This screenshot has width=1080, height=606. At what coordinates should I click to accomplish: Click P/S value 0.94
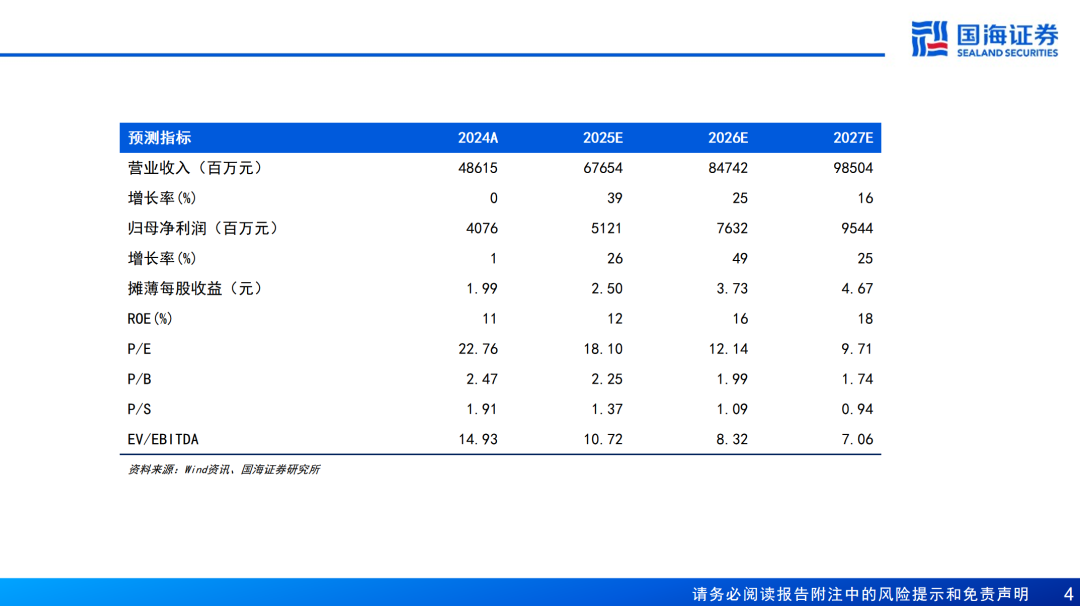[x=857, y=409]
